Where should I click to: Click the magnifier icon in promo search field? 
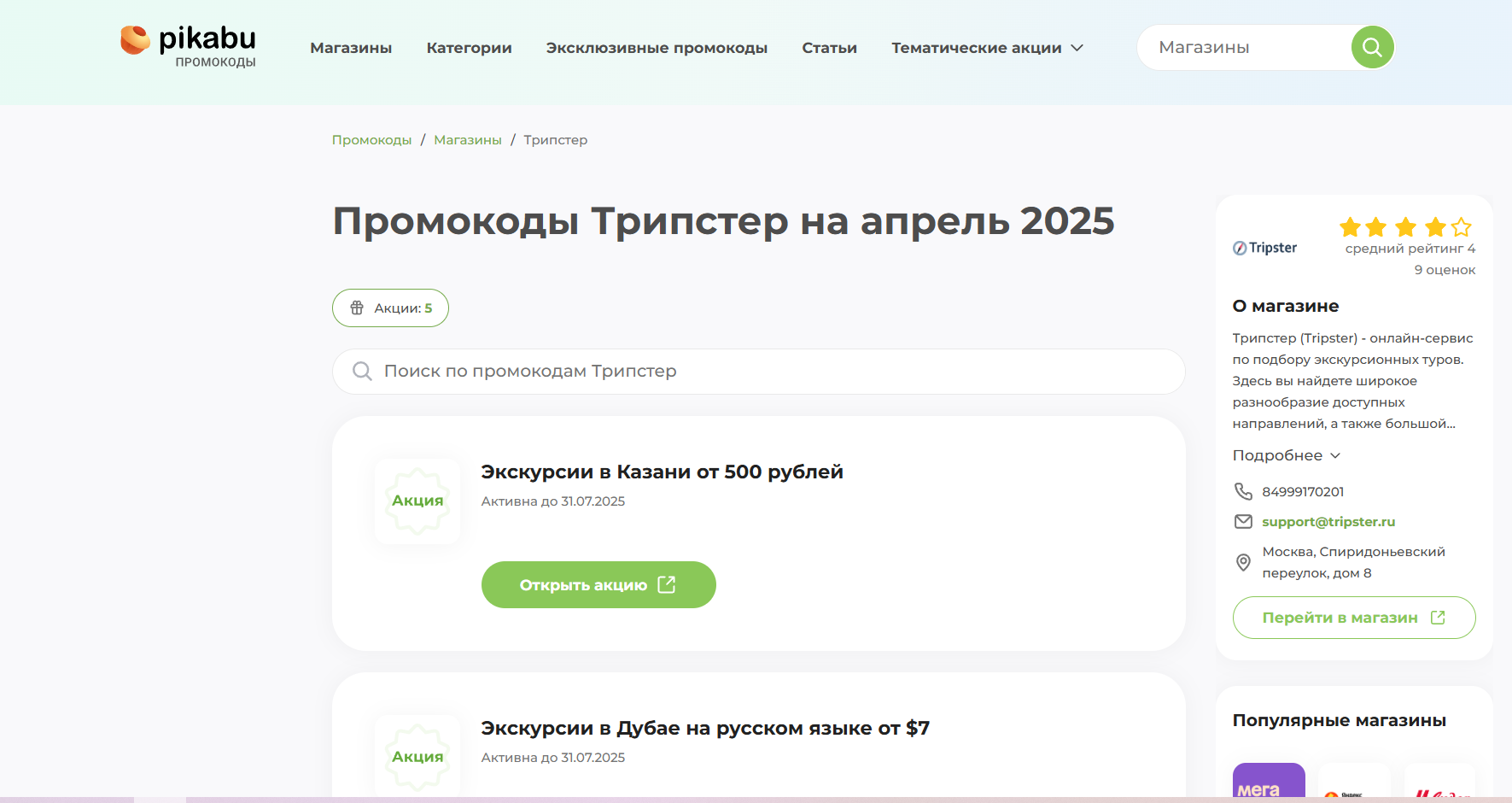pyautogui.click(x=362, y=371)
